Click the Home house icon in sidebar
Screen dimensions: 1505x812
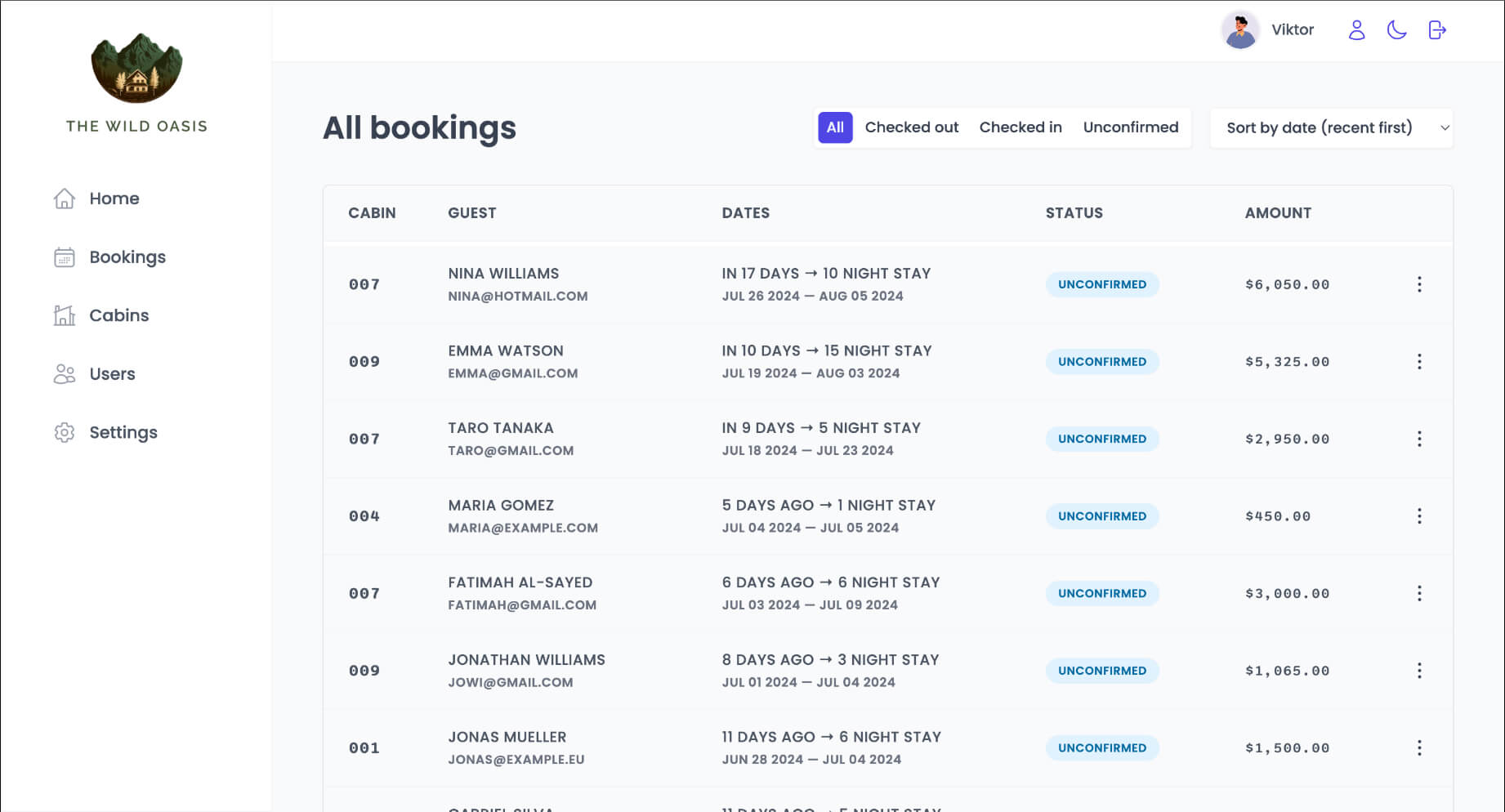click(x=65, y=199)
